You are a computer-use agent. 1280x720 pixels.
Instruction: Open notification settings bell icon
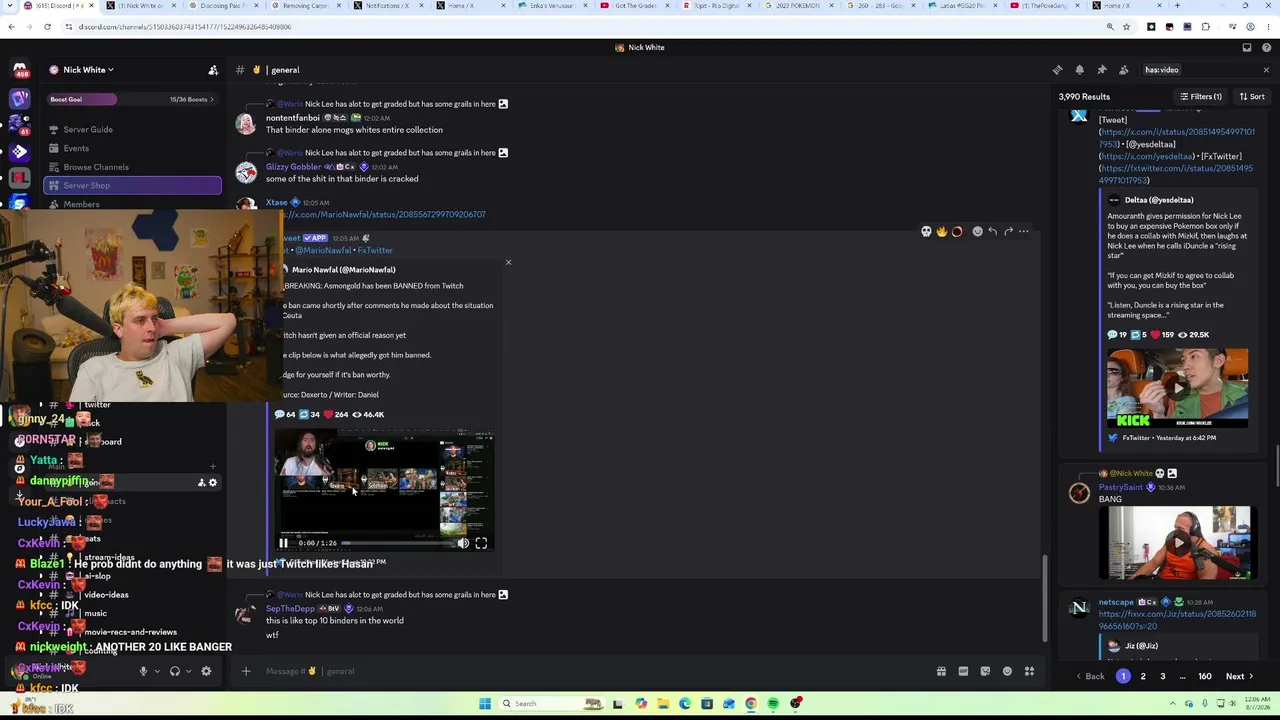[x=1080, y=70]
